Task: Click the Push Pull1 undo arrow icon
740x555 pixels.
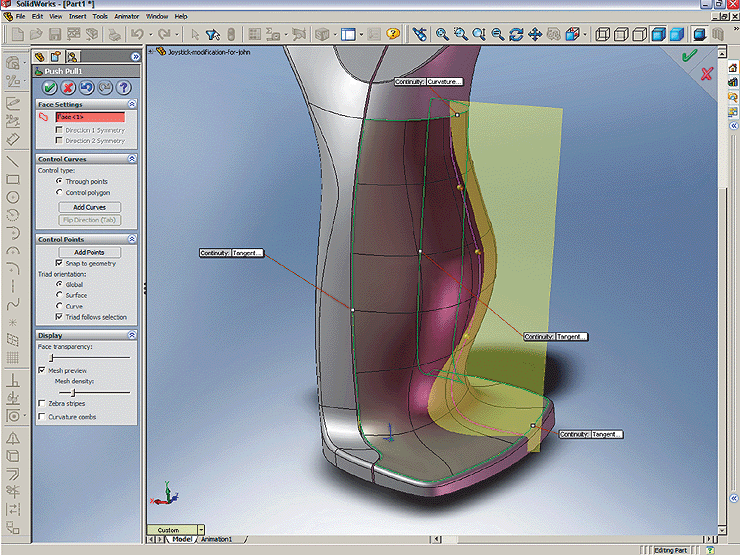Action: (87, 88)
